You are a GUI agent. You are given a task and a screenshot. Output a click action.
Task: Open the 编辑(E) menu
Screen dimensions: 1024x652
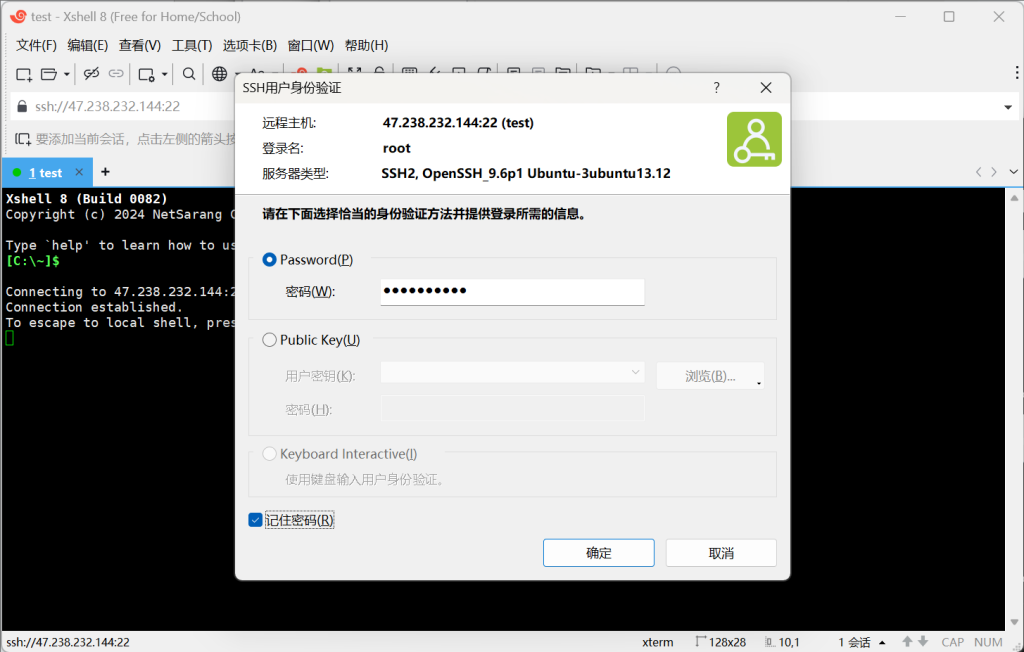pos(88,45)
